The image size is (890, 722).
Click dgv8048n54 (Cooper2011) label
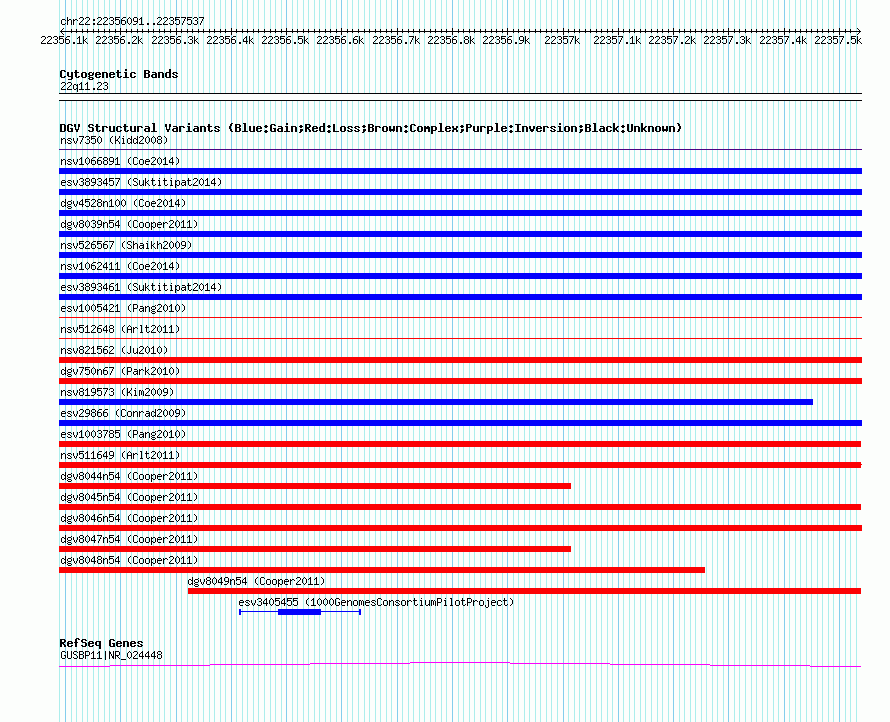[129, 560]
